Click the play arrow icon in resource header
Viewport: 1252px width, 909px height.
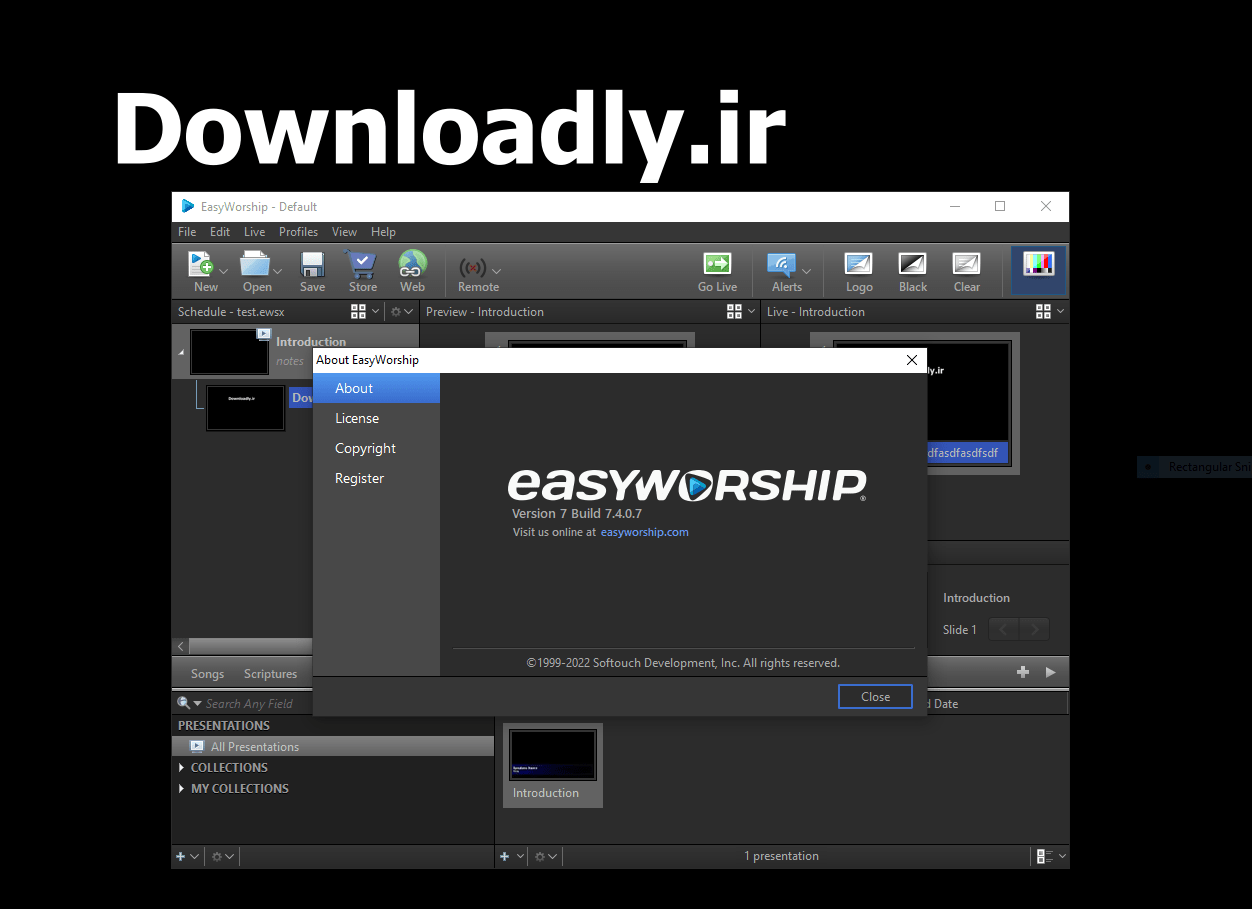(x=1050, y=673)
